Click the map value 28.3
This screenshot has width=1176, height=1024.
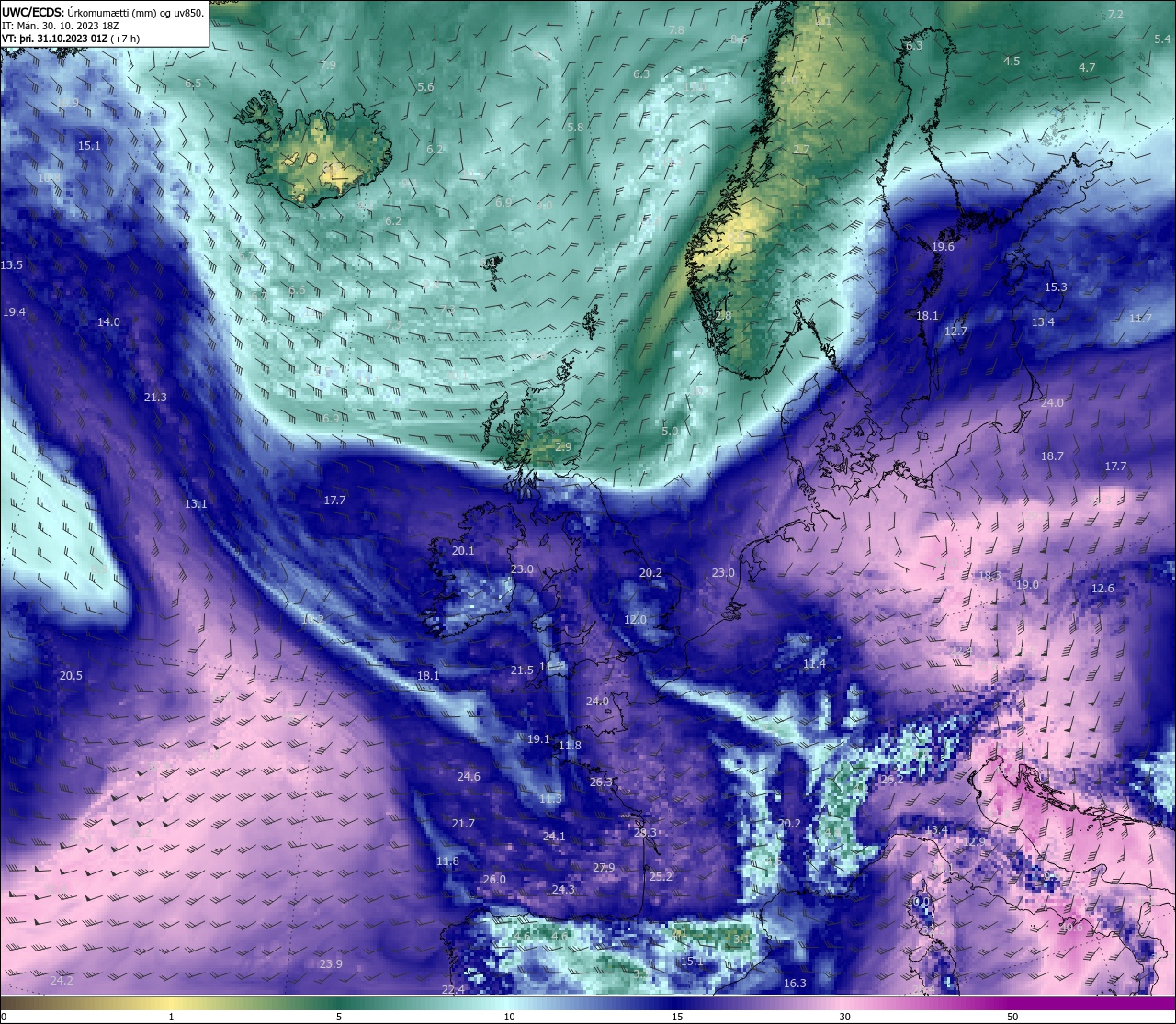pyautogui.click(x=645, y=833)
